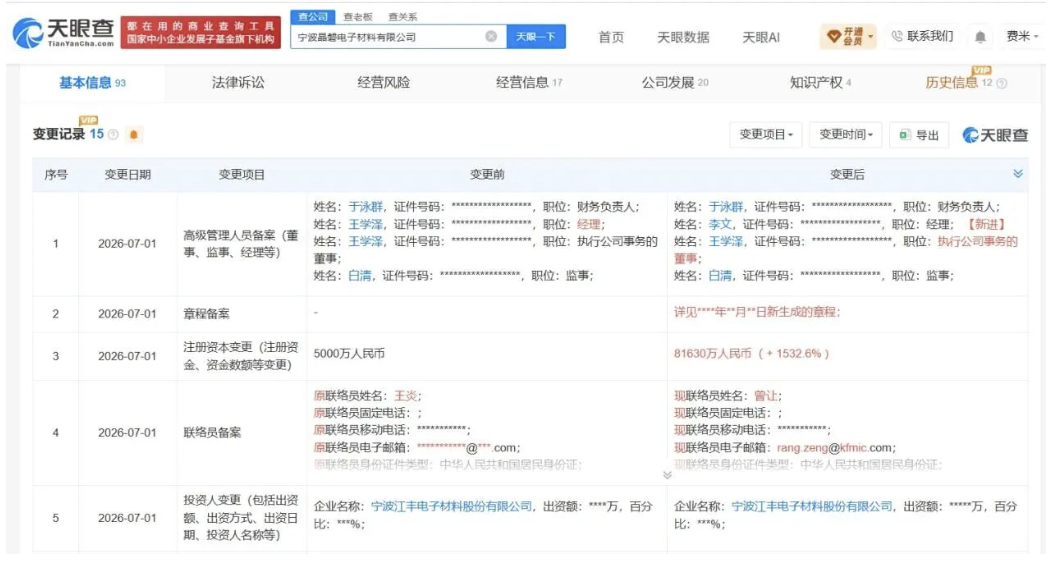
Task: Open 宁波江丰电子材料股份有限公司 link in 变更前
Action: tap(452, 507)
